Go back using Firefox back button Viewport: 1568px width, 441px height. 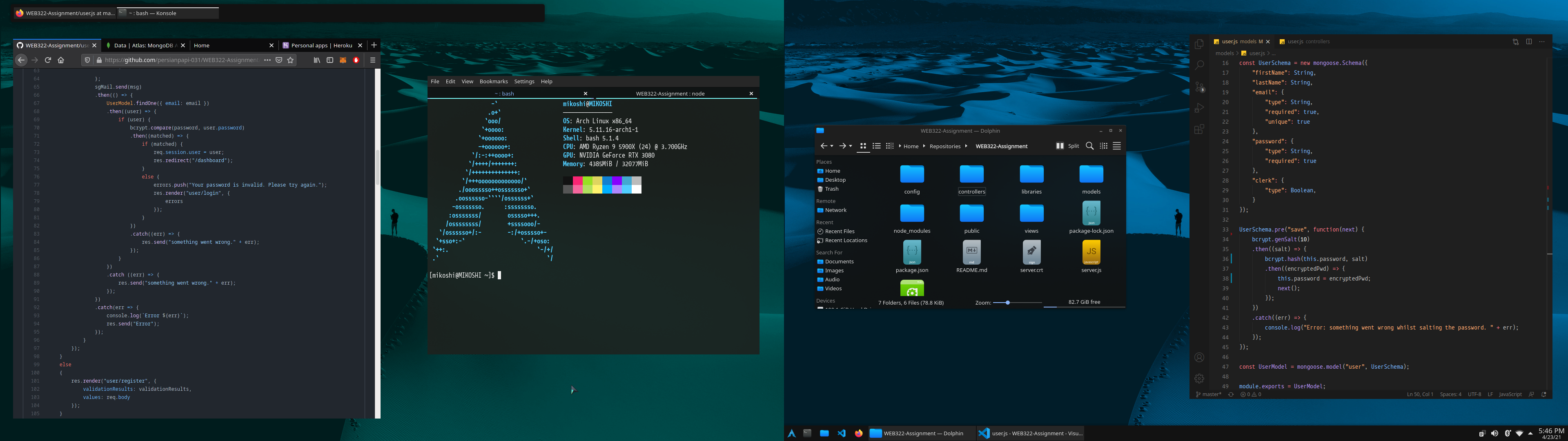pos(21,60)
